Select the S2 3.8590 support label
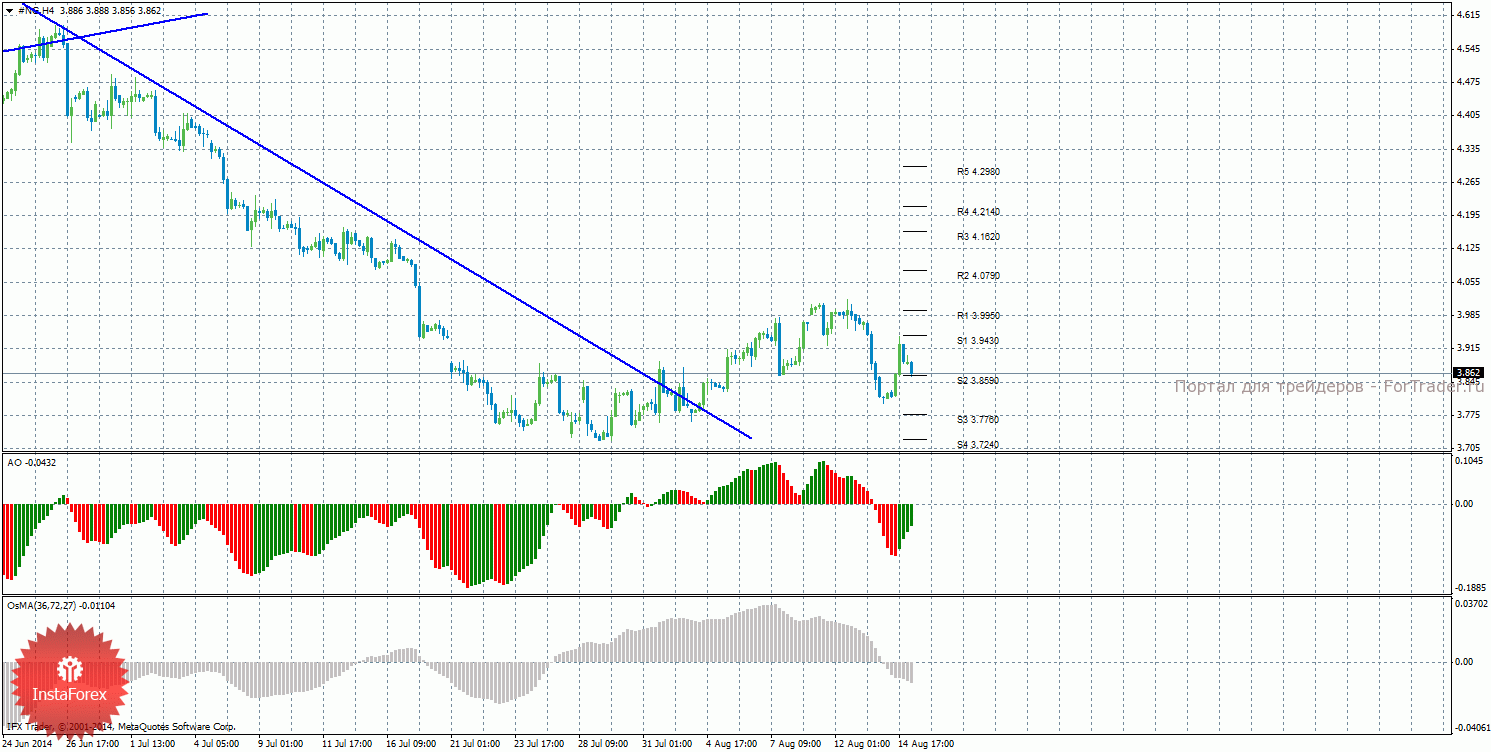This screenshot has width=1491, height=752. (978, 381)
